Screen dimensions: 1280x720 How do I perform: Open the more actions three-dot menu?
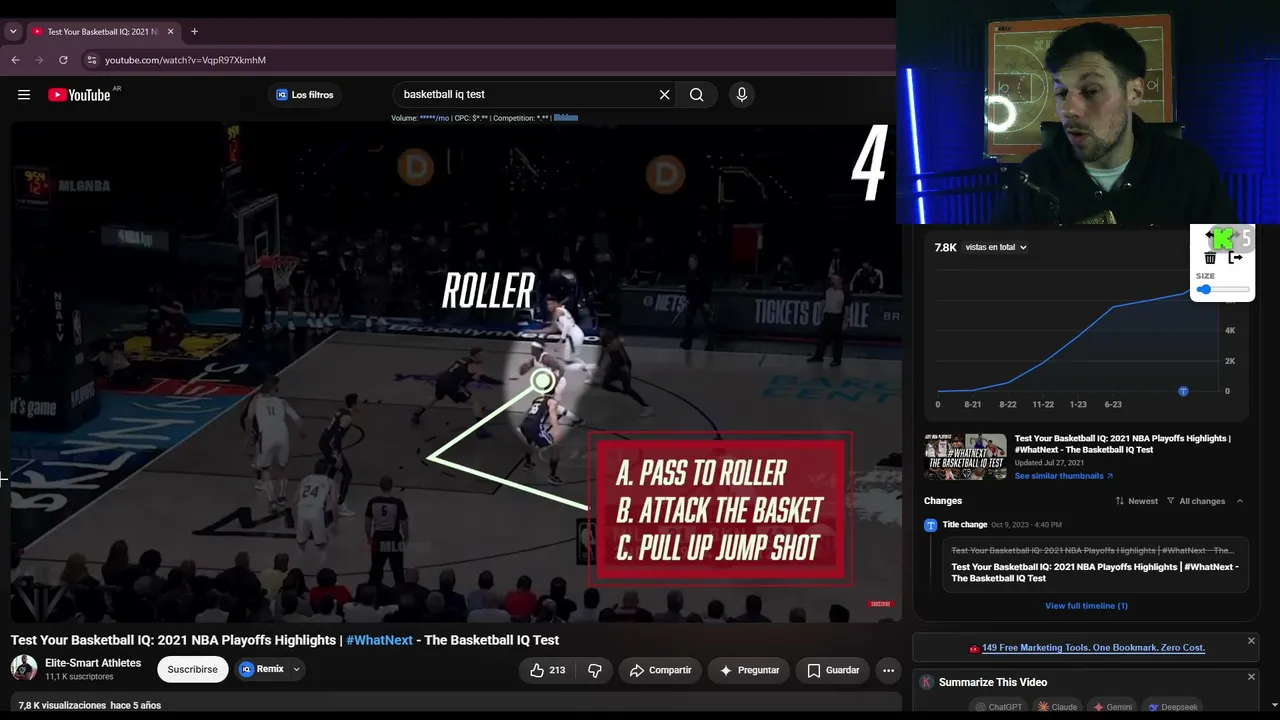coord(887,670)
